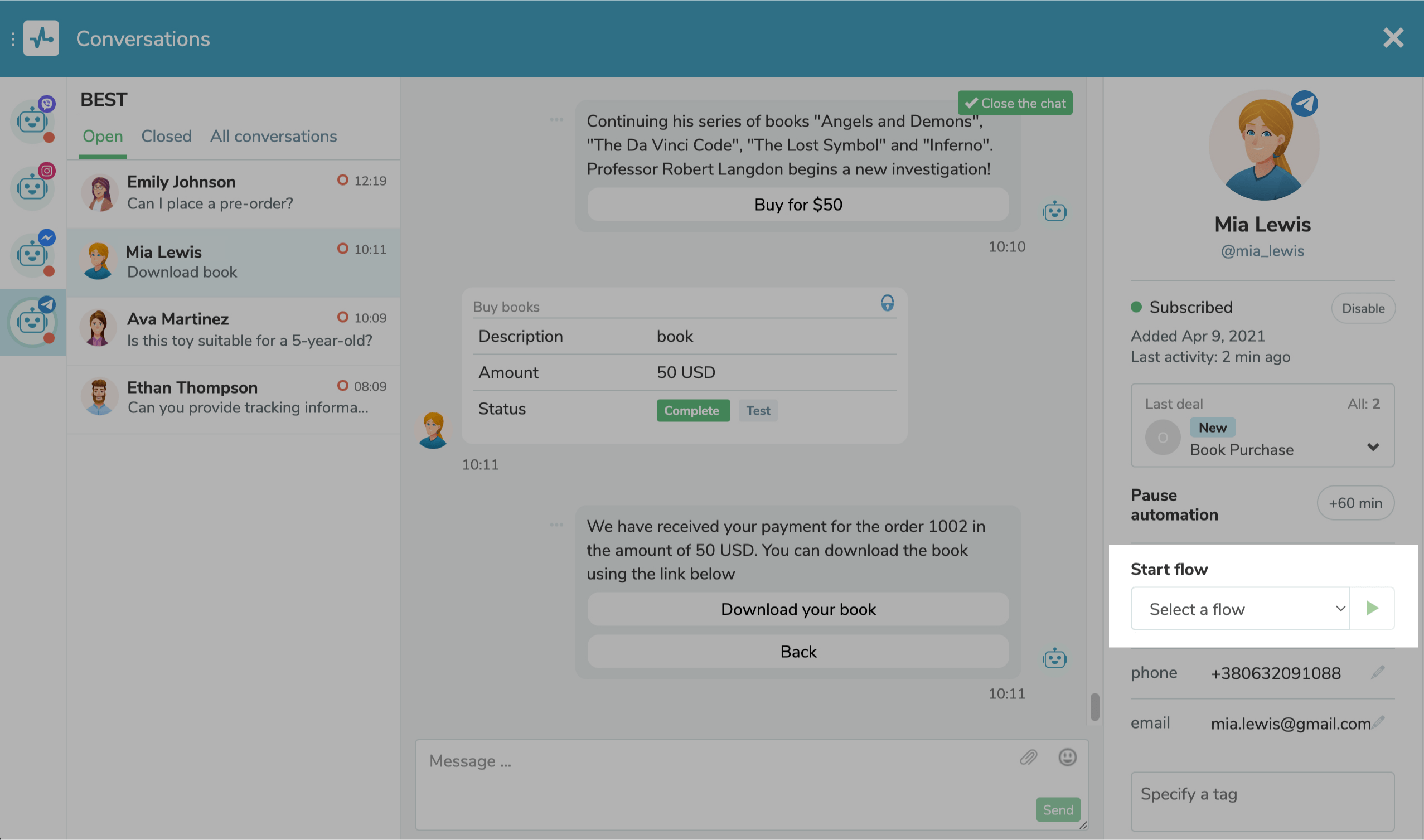This screenshot has height=840, width=1424.
Task: Switch to the Closed tab
Action: [167, 137]
